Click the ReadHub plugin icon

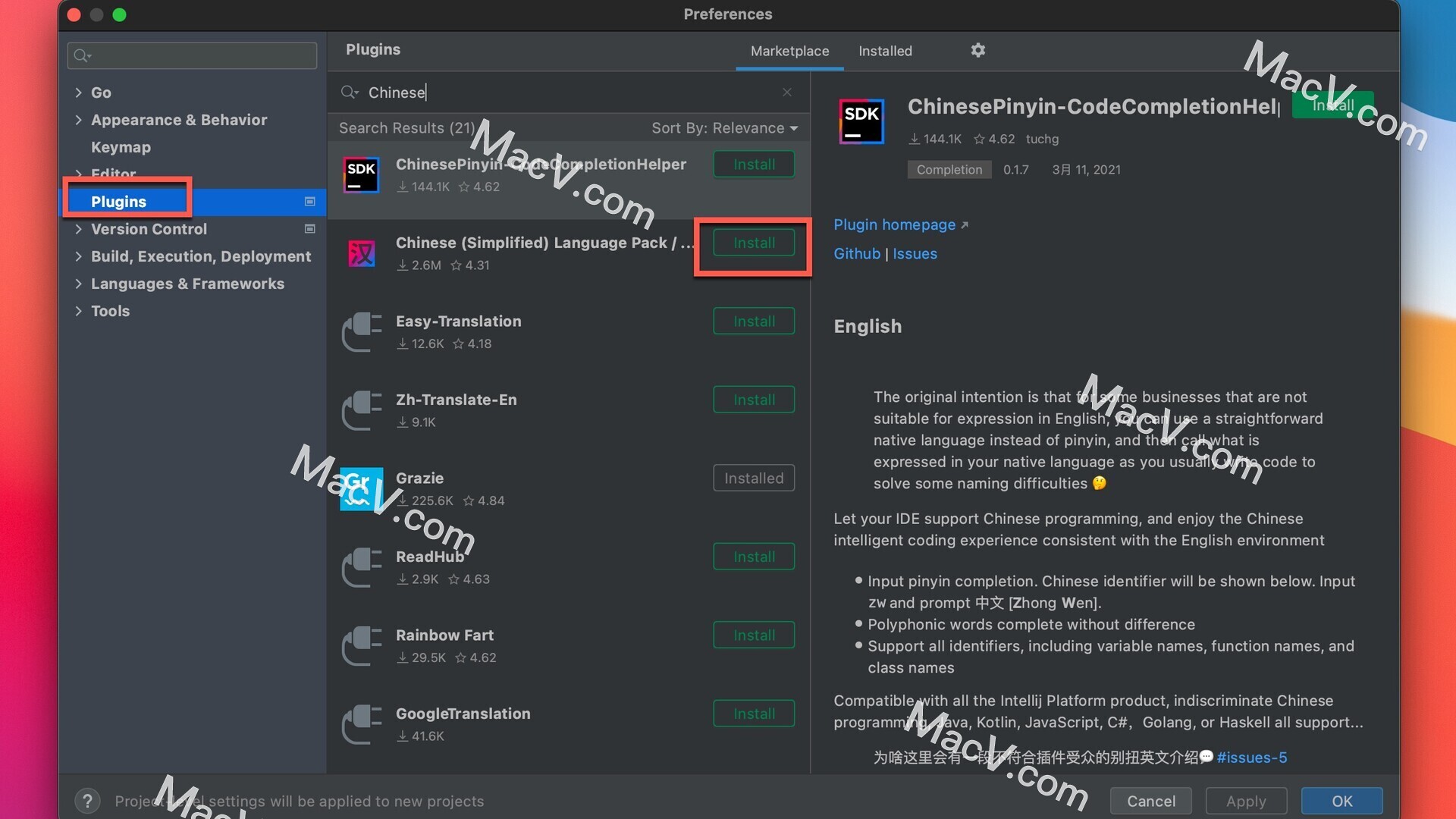(361, 567)
